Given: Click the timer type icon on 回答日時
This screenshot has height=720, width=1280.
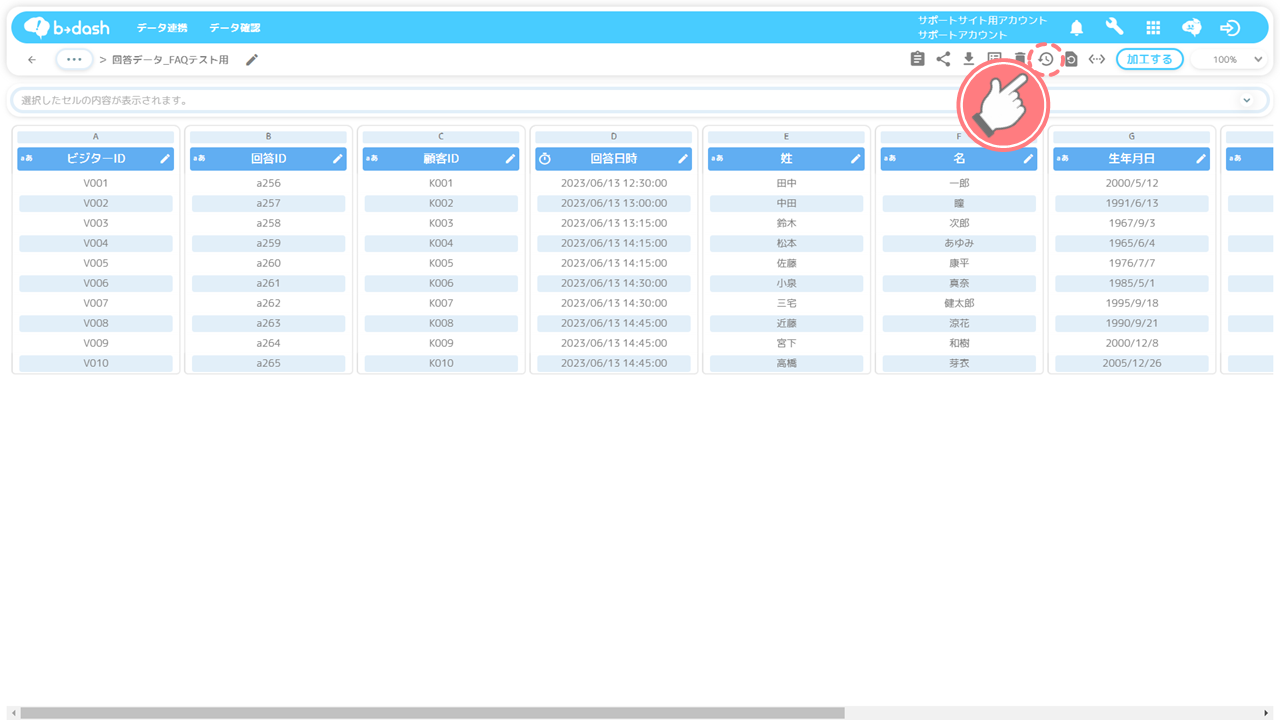Looking at the screenshot, I should [x=545, y=158].
